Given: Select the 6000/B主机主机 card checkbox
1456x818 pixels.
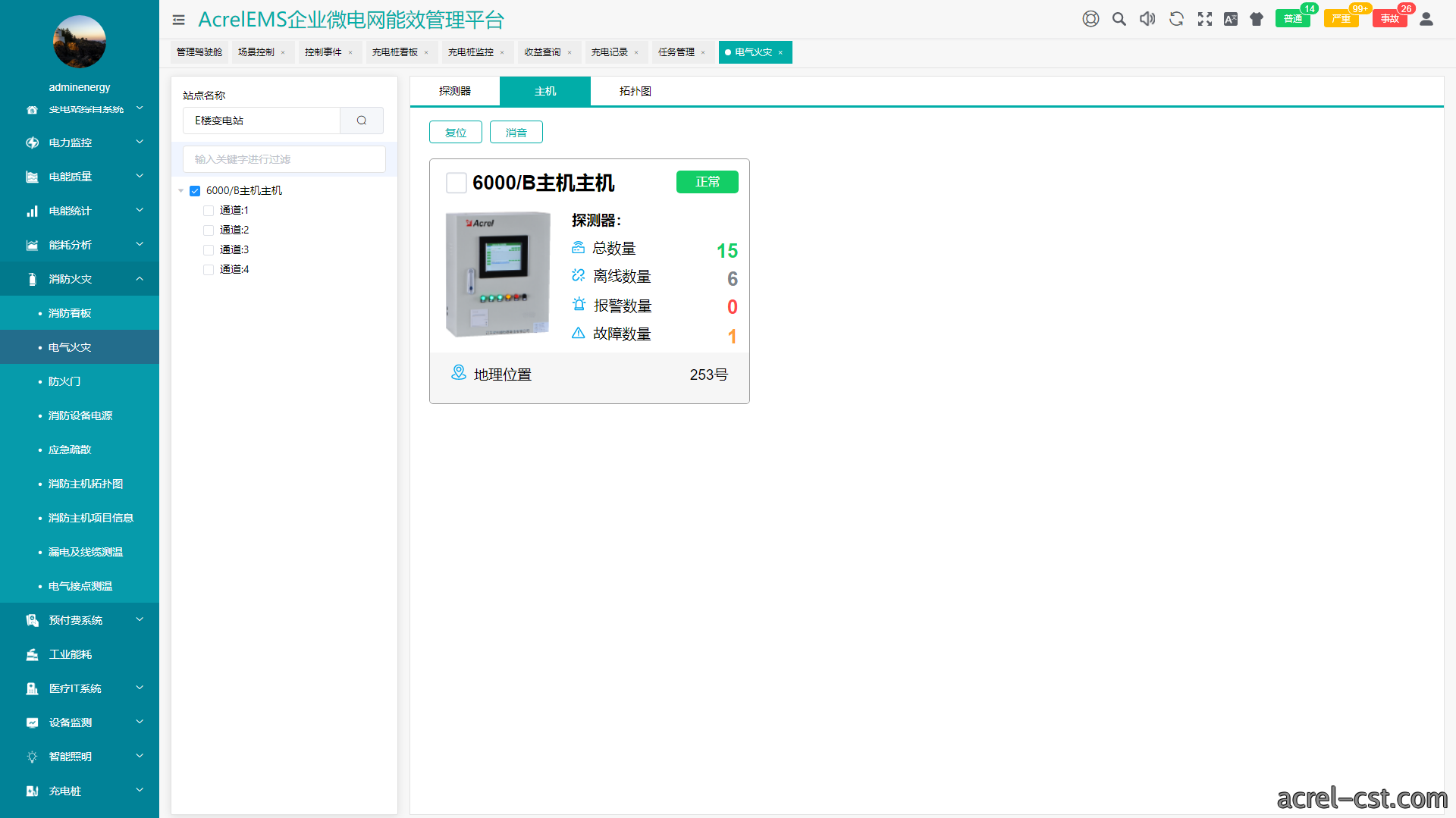Looking at the screenshot, I should point(457,183).
